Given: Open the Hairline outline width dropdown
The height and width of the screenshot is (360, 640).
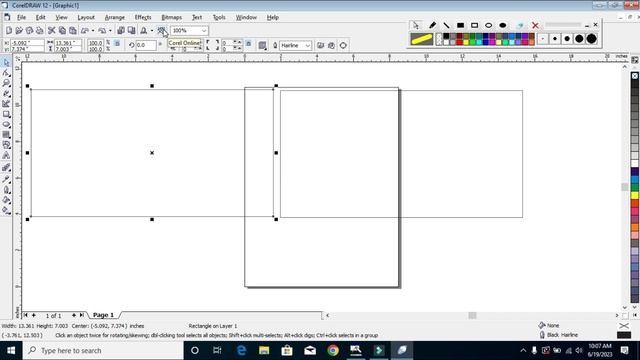Looking at the screenshot, I should 308,45.
